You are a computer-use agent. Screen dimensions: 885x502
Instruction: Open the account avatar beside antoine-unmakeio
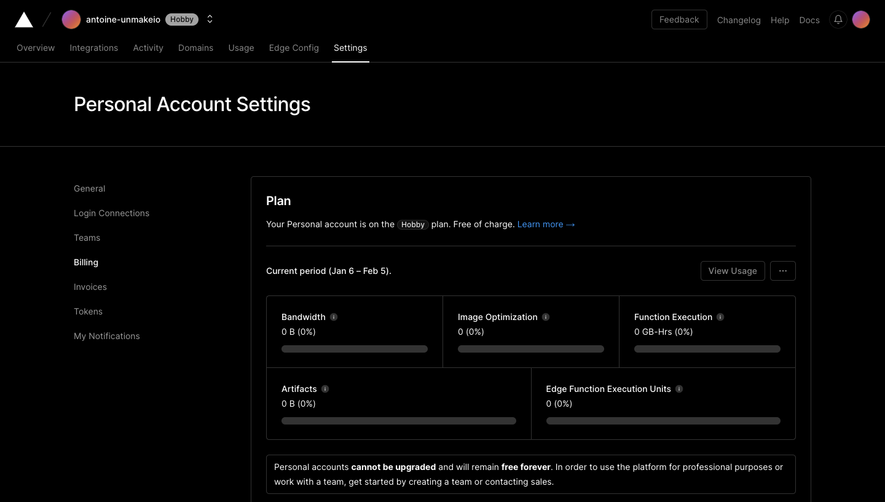(71, 19)
